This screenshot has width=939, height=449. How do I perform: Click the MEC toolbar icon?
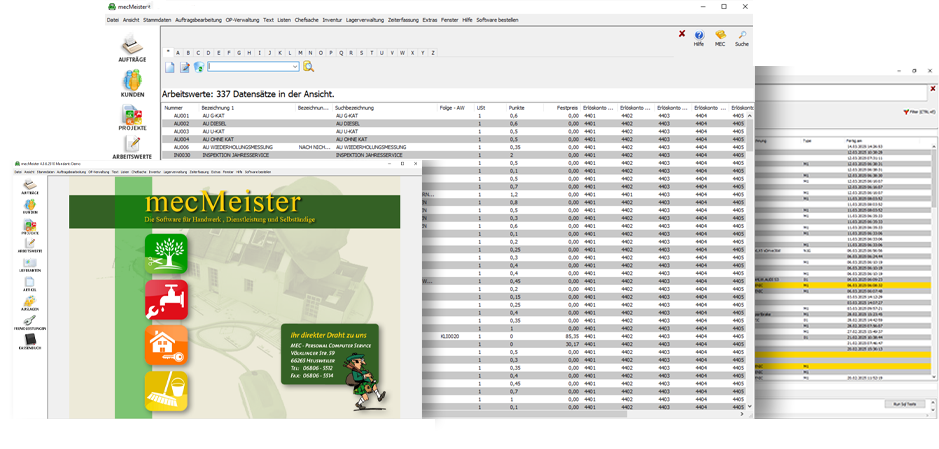pyautogui.click(x=720, y=38)
